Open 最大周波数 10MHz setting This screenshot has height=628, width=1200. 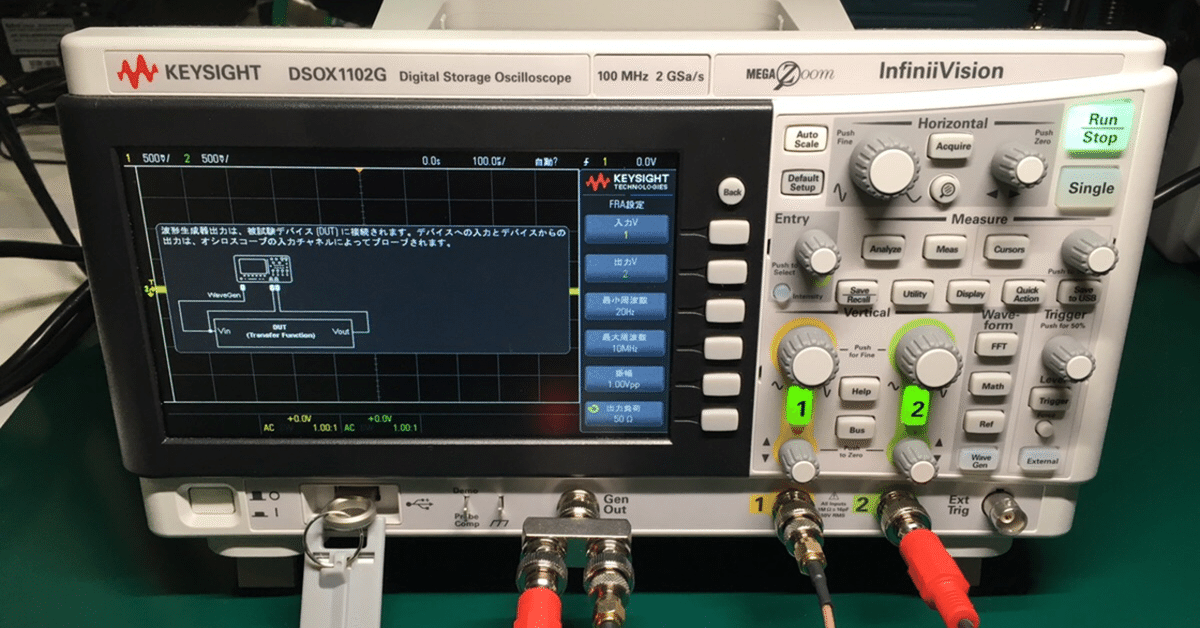(626, 343)
